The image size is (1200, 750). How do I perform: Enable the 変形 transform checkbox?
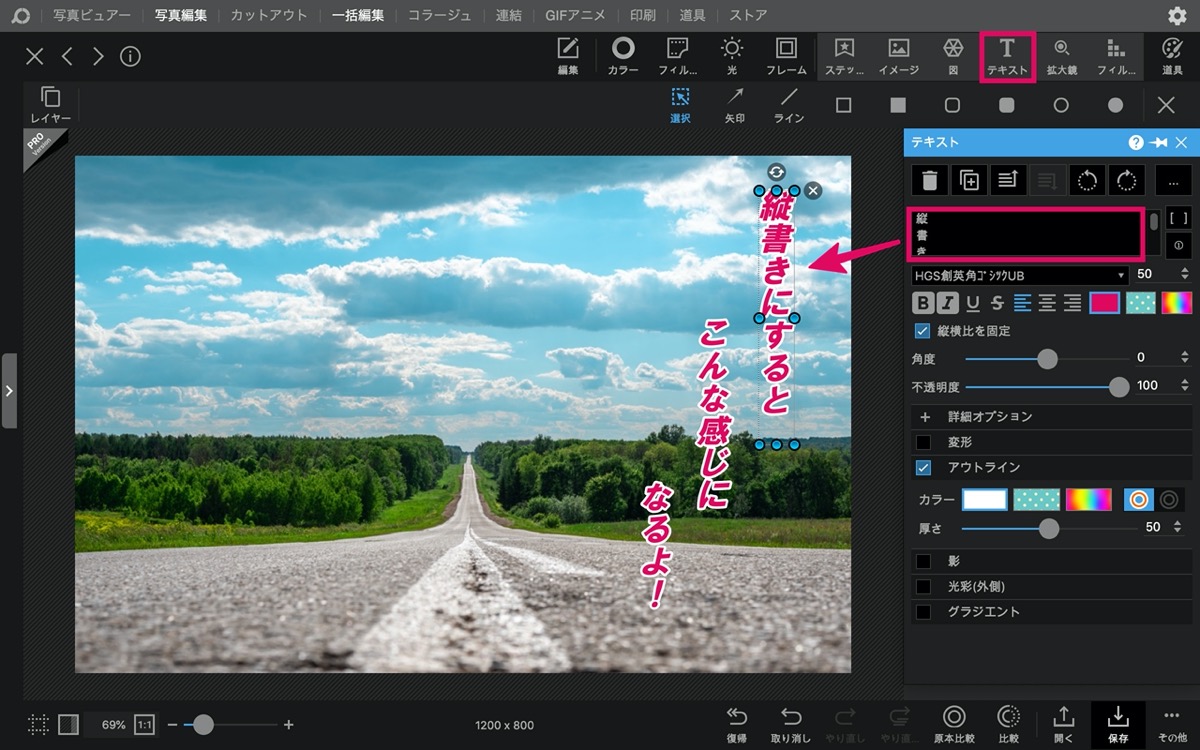tap(923, 441)
